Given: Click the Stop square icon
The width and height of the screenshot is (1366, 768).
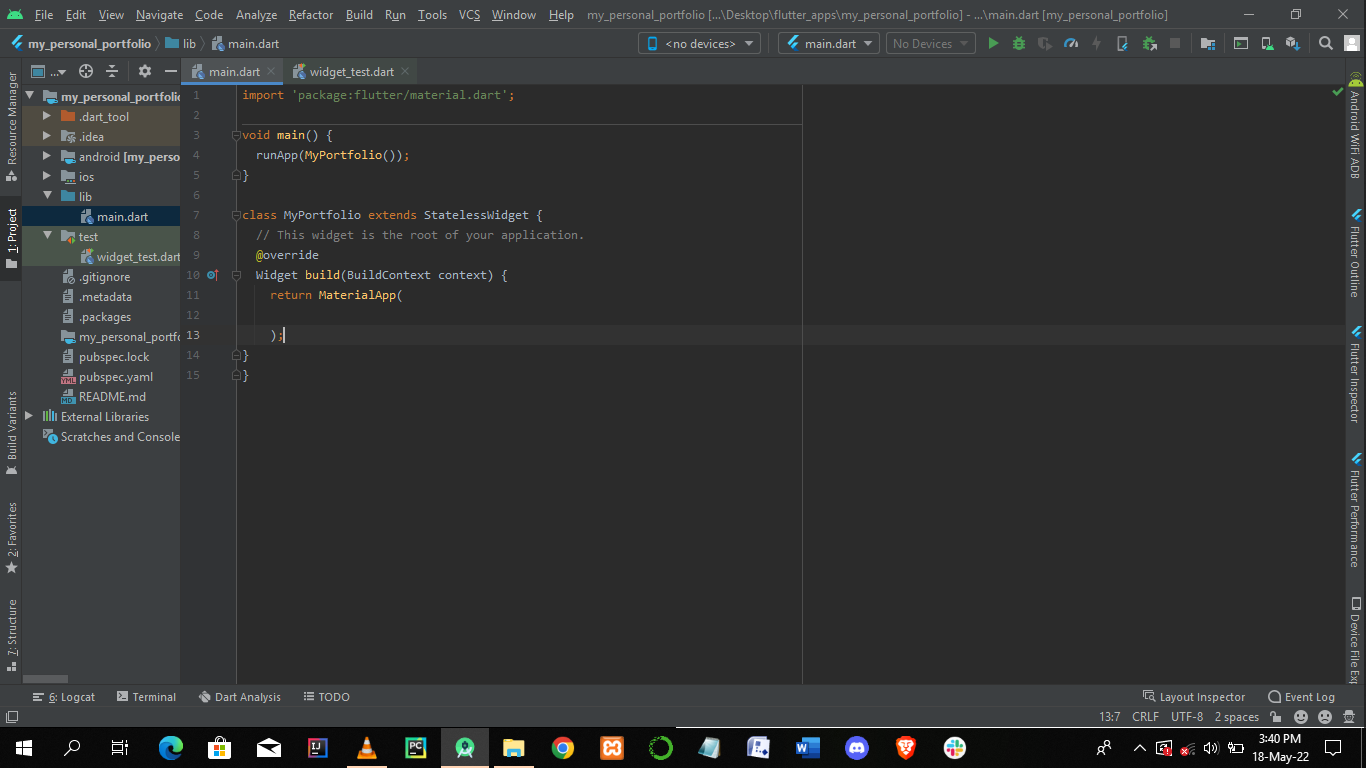Looking at the screenshot, I should tap(1175, 44).
